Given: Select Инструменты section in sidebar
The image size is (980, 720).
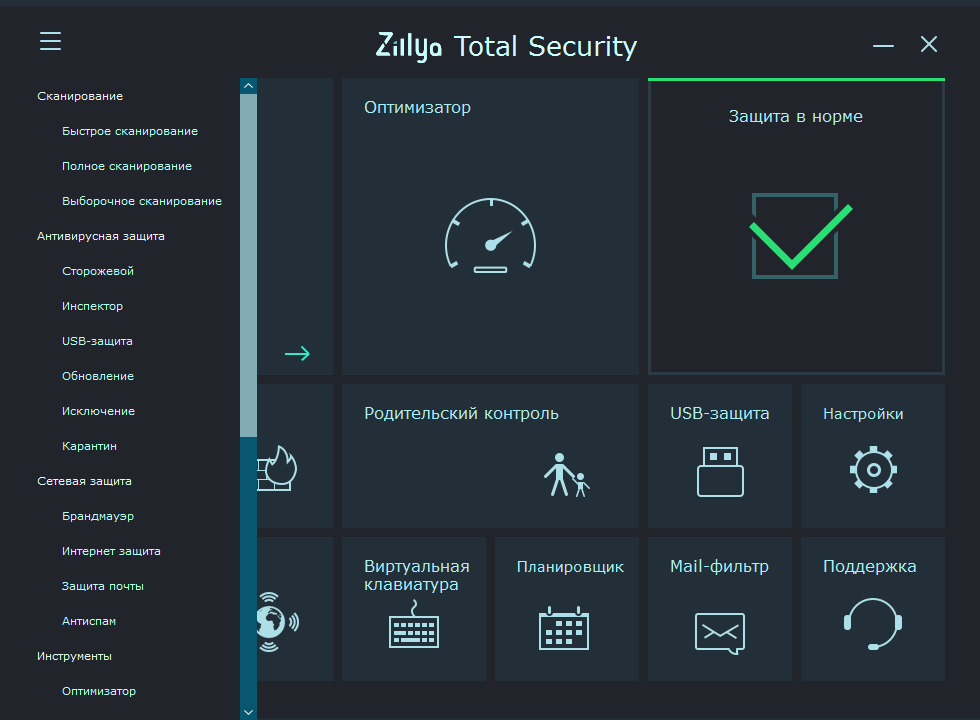Looking at the screenshot, I should click(74, 656).
